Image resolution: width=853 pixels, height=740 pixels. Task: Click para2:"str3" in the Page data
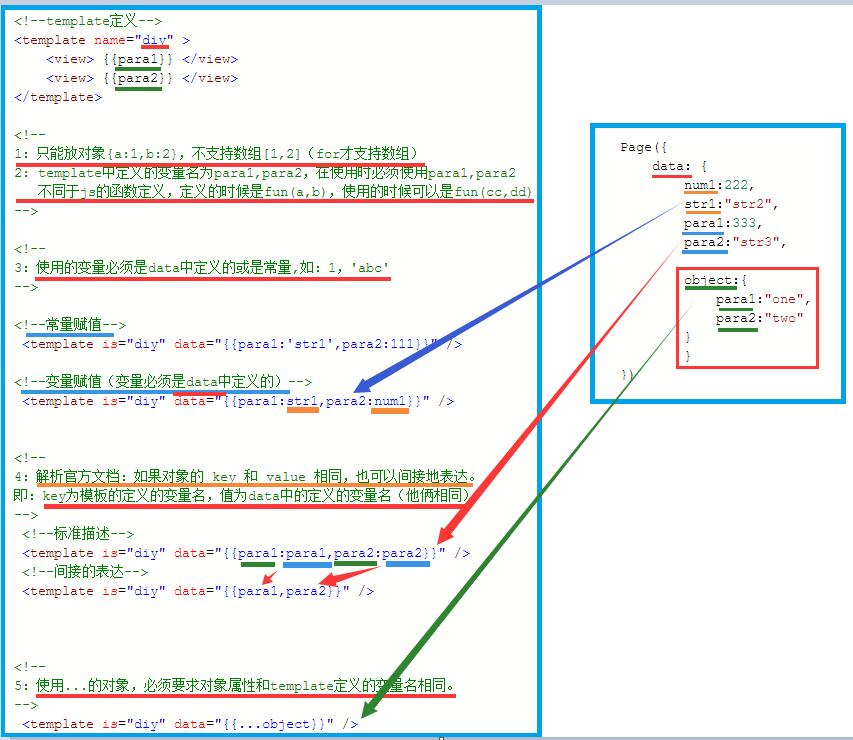click(x=734, y=242)
